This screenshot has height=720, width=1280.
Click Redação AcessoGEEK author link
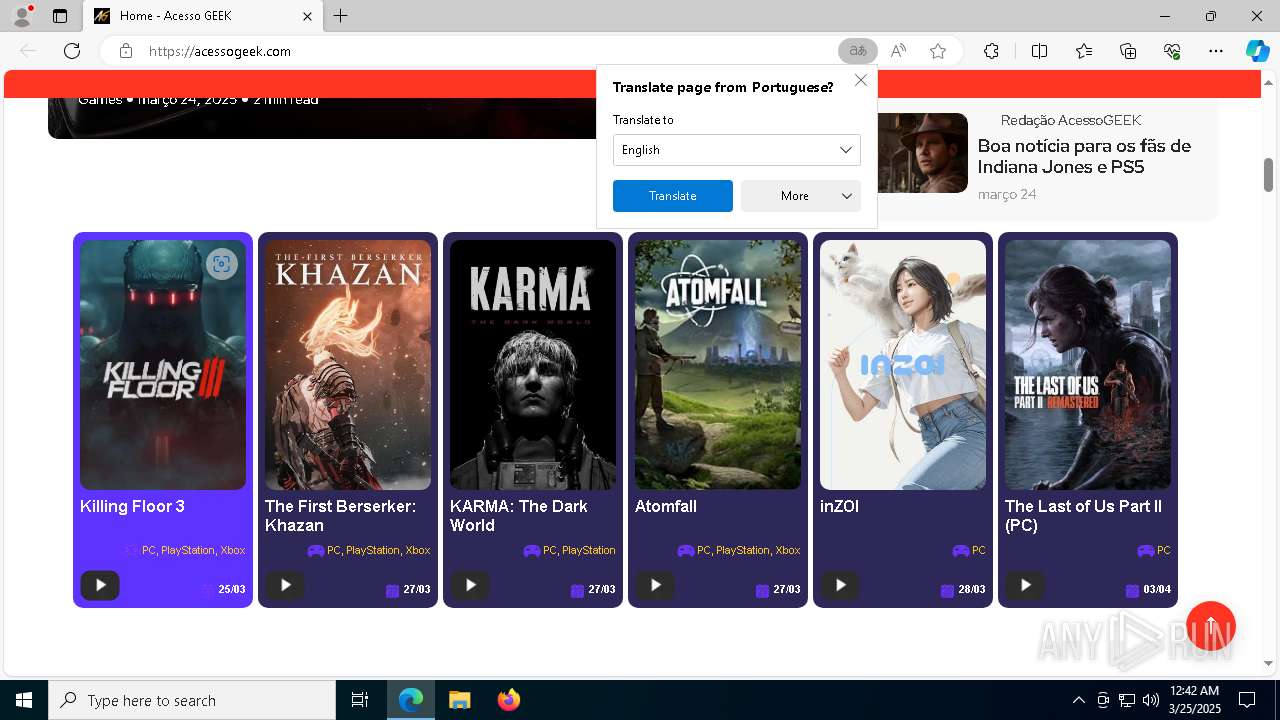(1071, 120)
